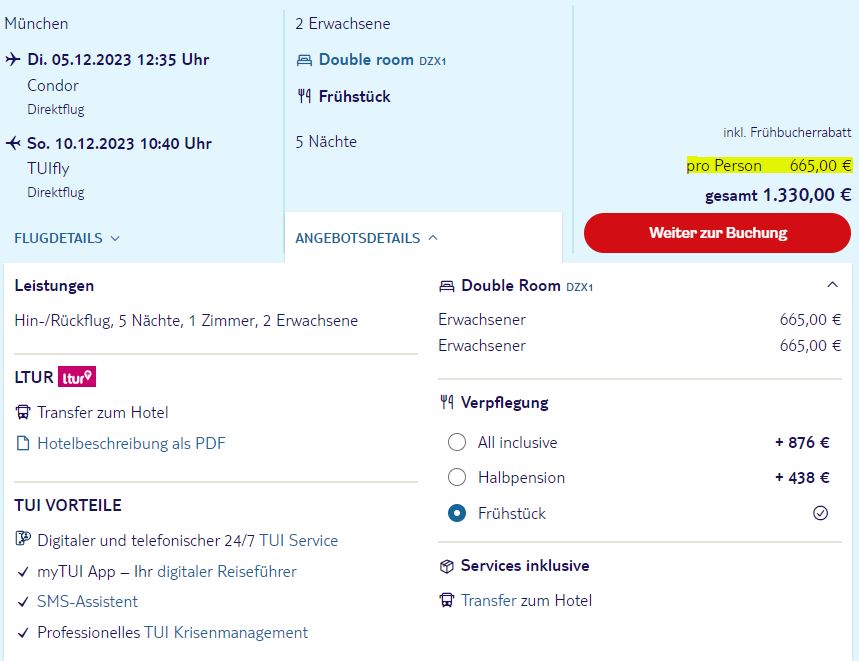Click the package icon beside Services inklusive

446,566
